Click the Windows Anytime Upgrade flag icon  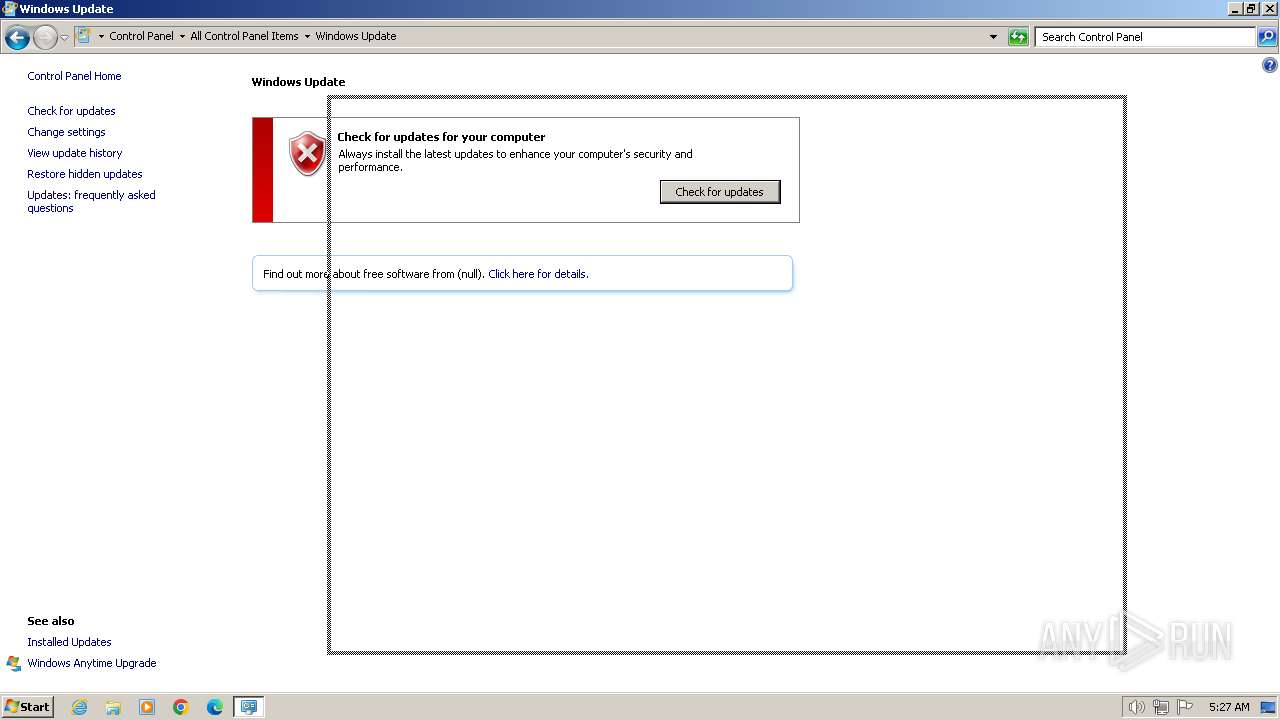click(x=14, y=663)
